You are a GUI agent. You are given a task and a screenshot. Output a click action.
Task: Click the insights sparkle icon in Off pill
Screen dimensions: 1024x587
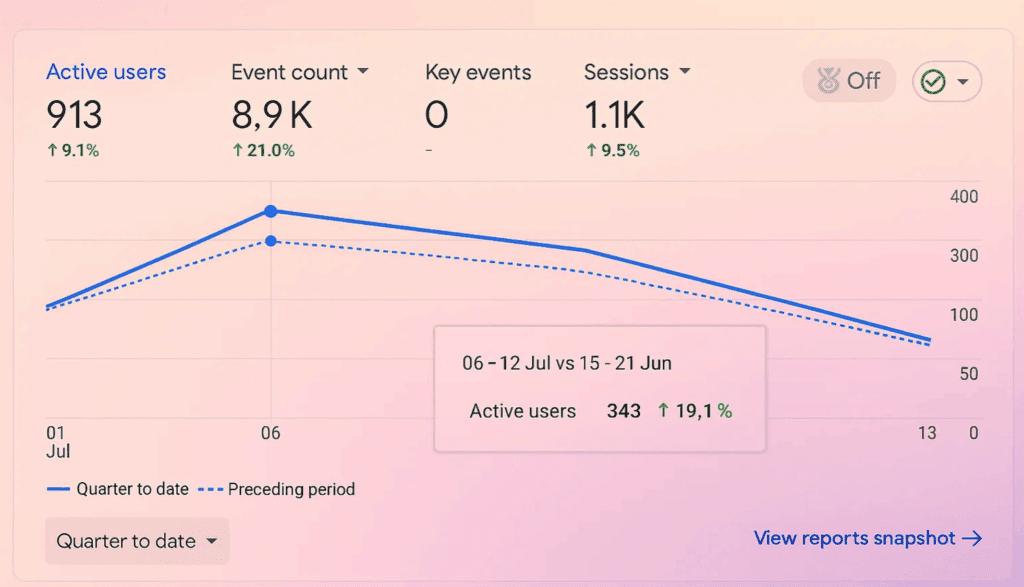(828, 80)
